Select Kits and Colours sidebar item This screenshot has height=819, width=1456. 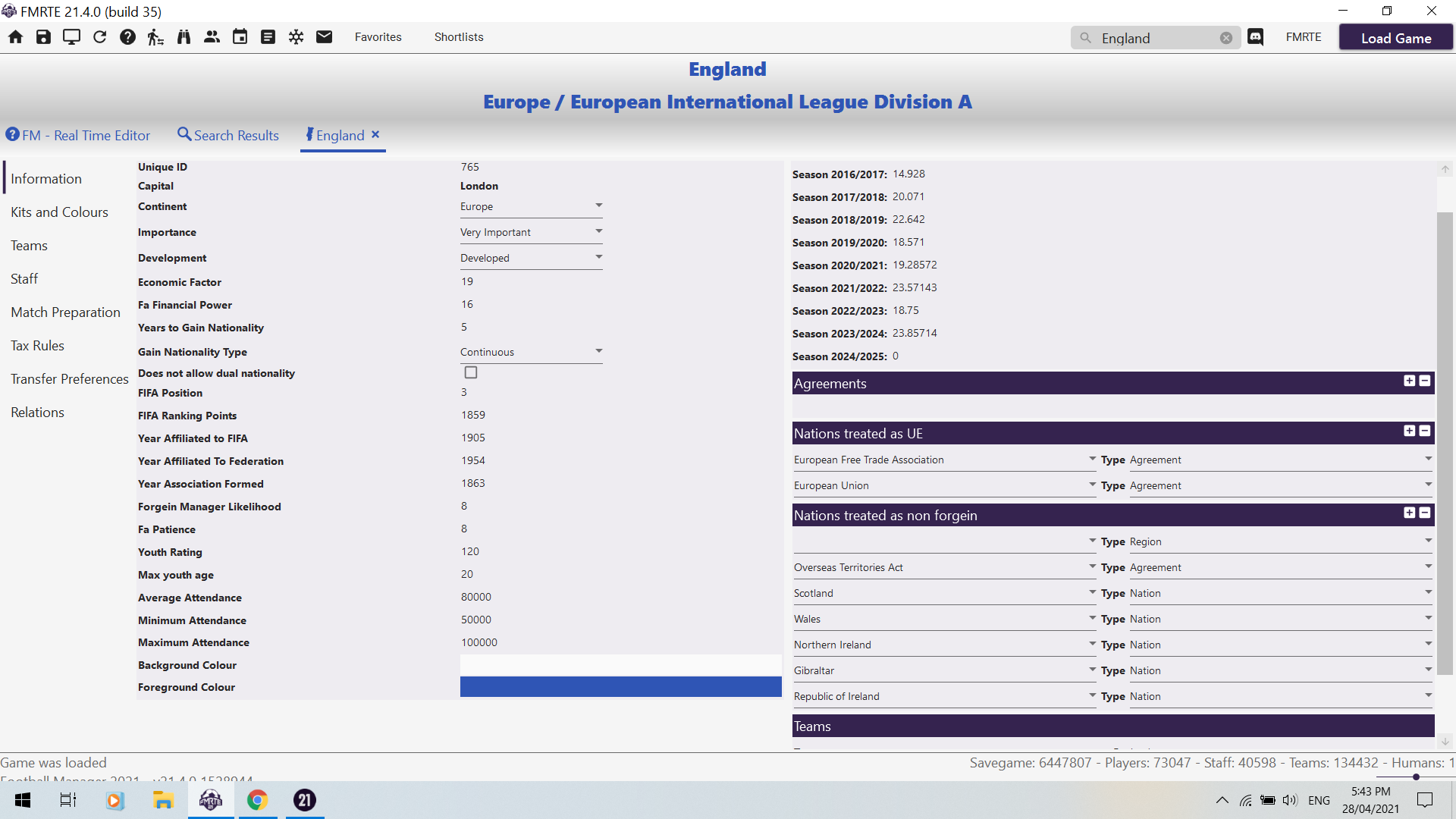pyautogui.click(x=59, y=212)
